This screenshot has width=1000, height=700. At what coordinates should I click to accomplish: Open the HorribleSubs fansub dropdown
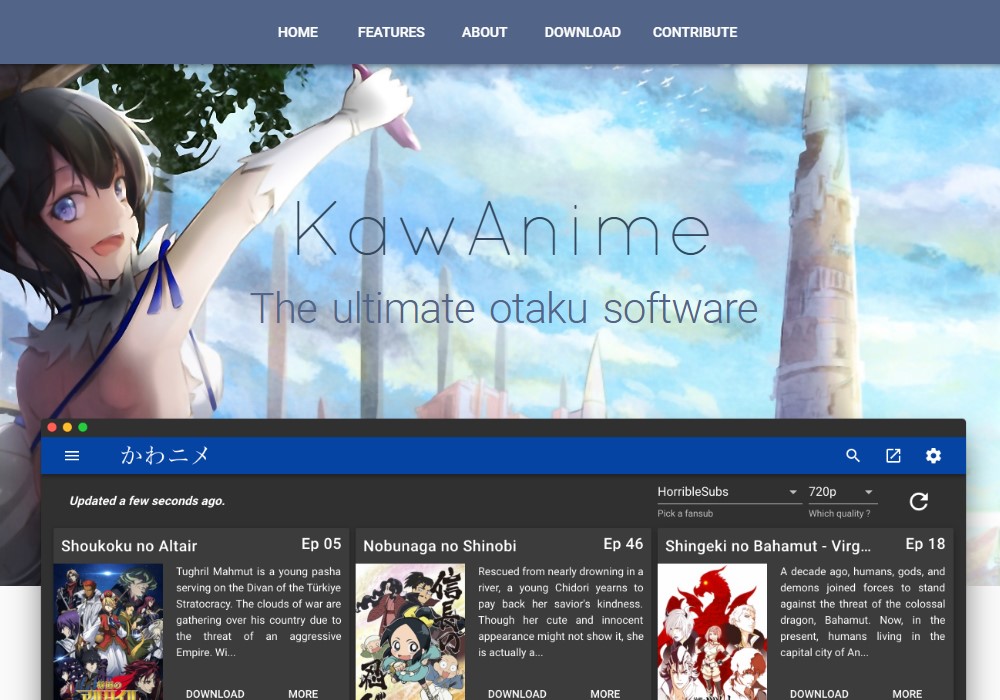pos(729,492)
